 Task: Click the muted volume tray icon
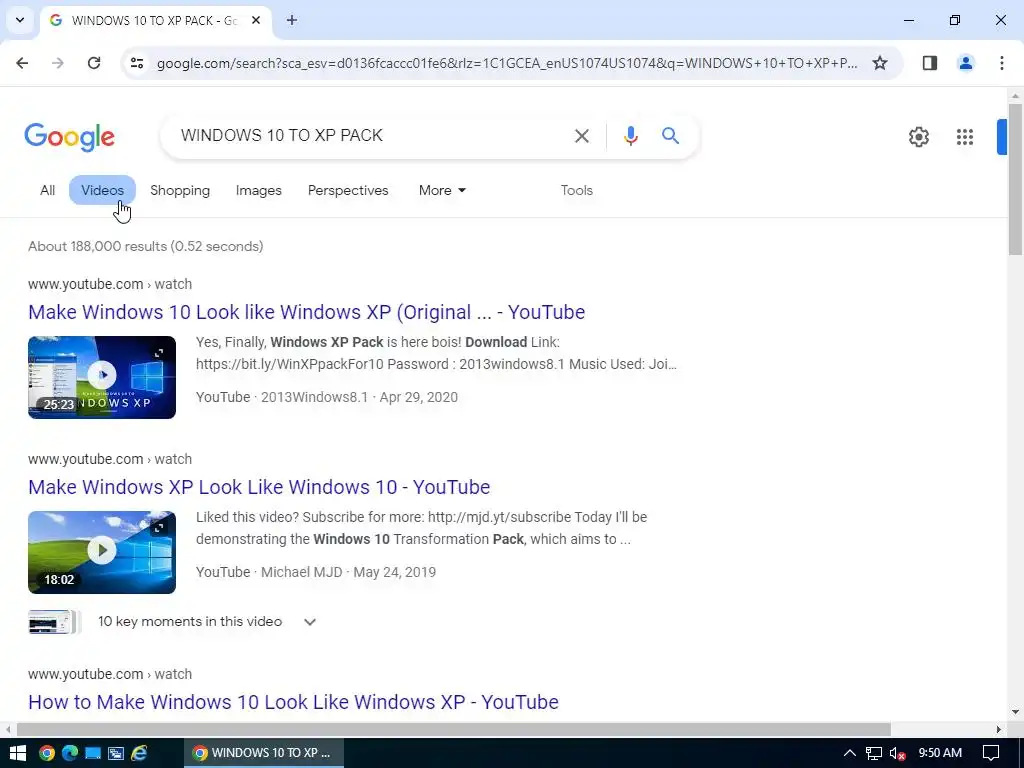(x=897, y=753)
